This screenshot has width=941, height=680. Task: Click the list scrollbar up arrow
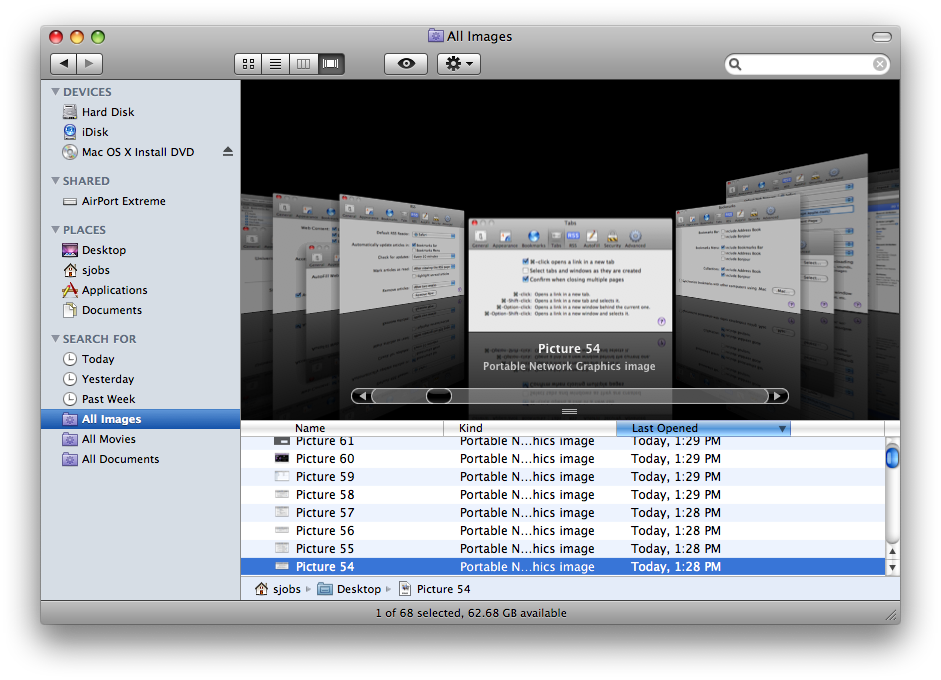pos(892,551)
